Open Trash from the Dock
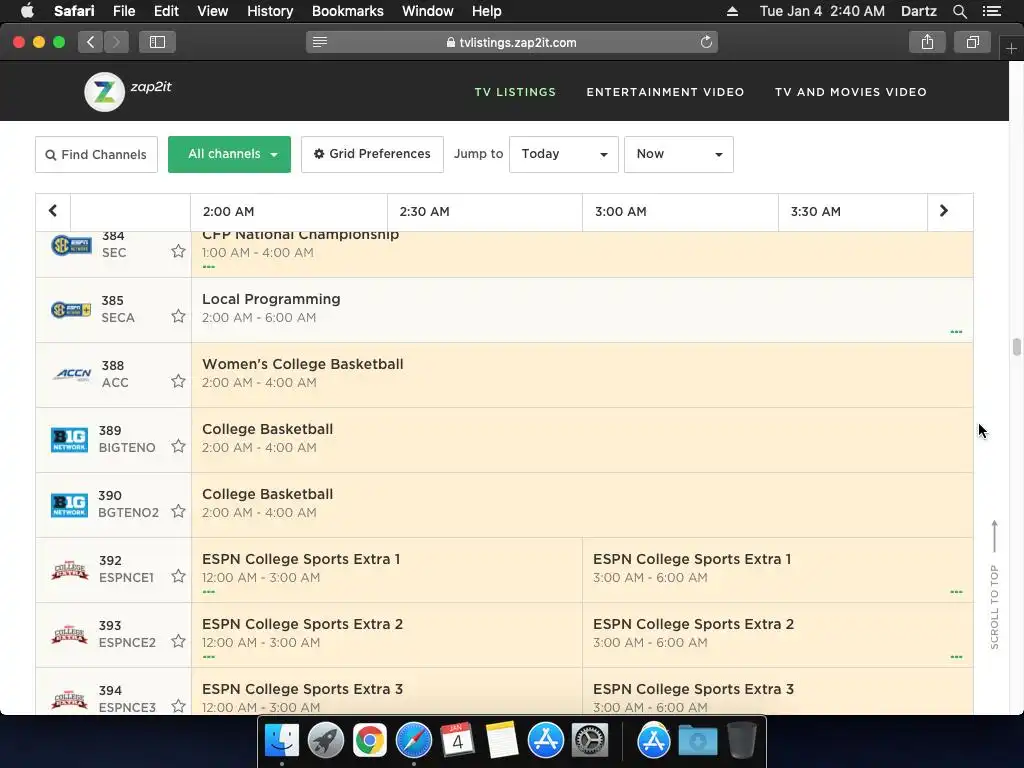This screenshot has width=1024, height=768. point(741,741)
